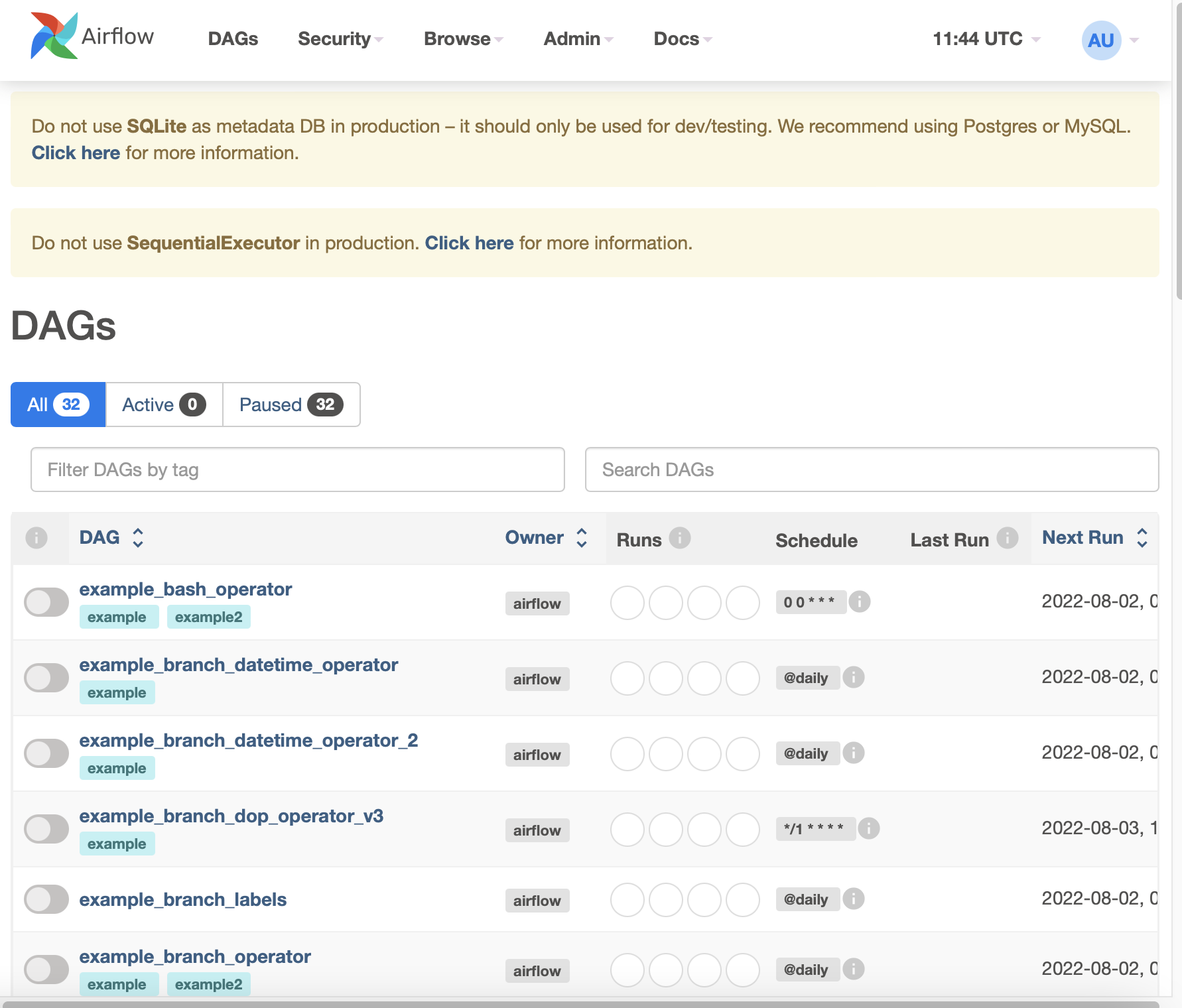Click the info icon beside Runs header

tap(680, 537)
